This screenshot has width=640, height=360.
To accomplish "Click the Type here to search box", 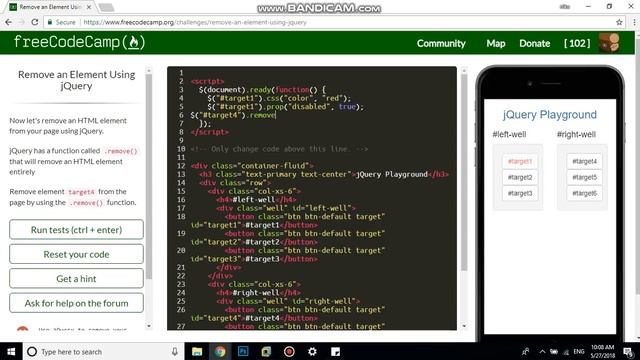I will [x=103, y=351].
